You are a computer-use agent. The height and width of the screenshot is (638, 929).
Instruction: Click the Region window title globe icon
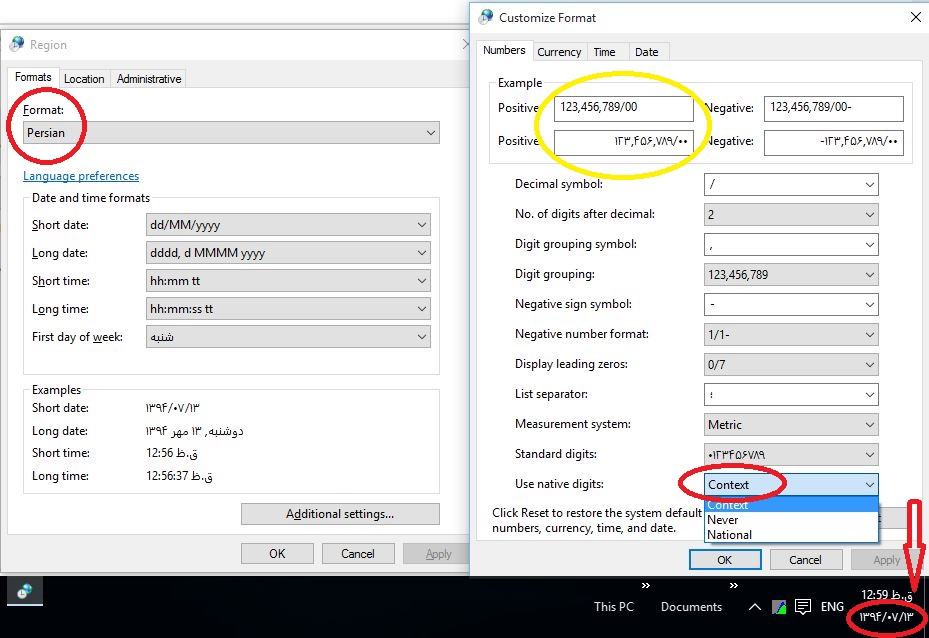click(17, 44)
